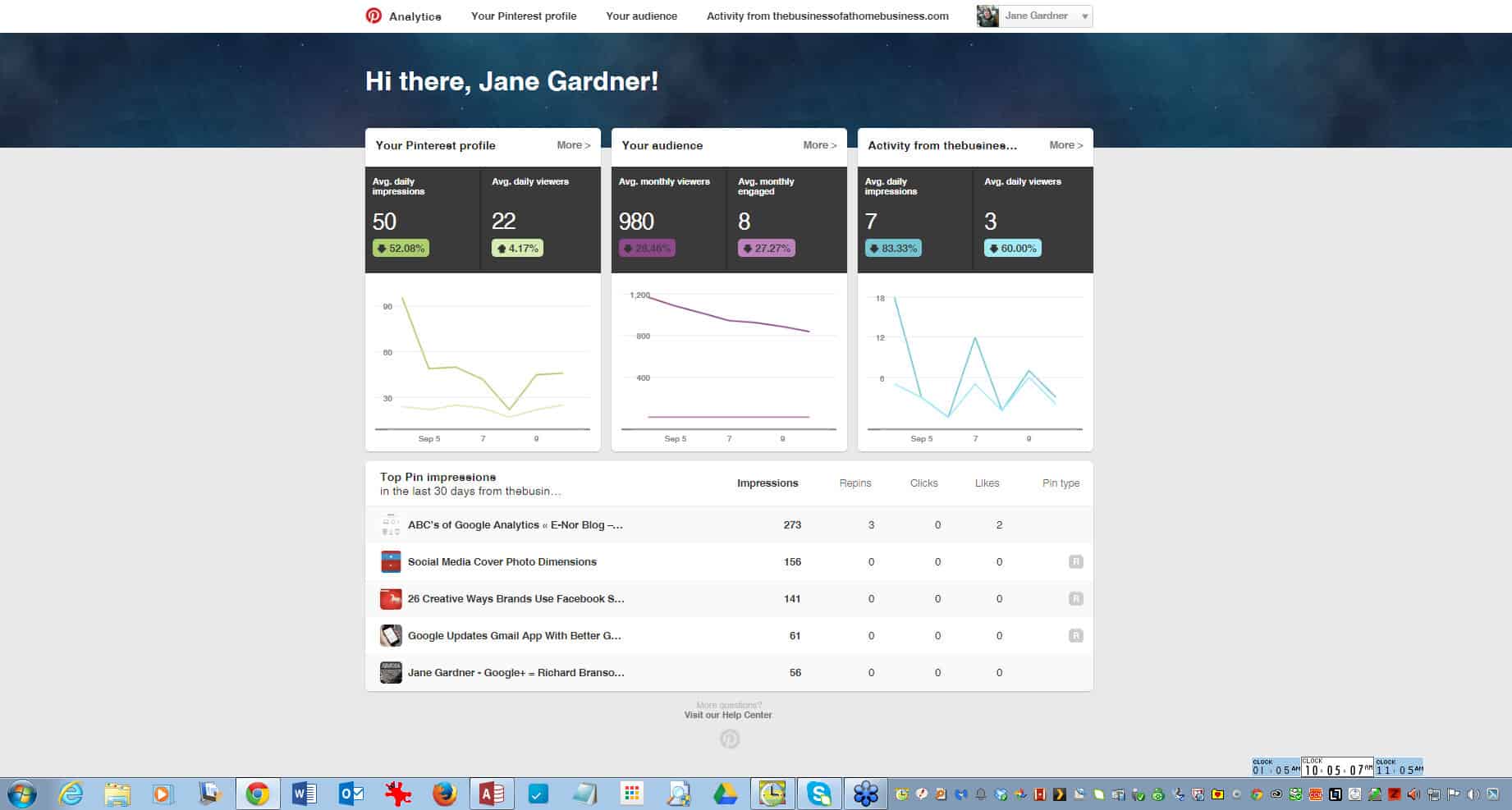Click the 26 Creative Ways Brands pin thumbnail
This screenshot has width=1512, height=810.
pyautogui.click(x=391, y=599)
